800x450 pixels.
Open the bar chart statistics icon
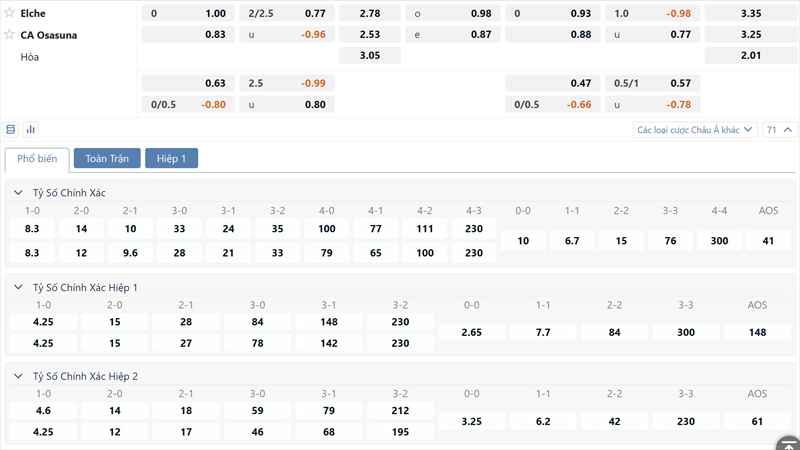[31, 130]
